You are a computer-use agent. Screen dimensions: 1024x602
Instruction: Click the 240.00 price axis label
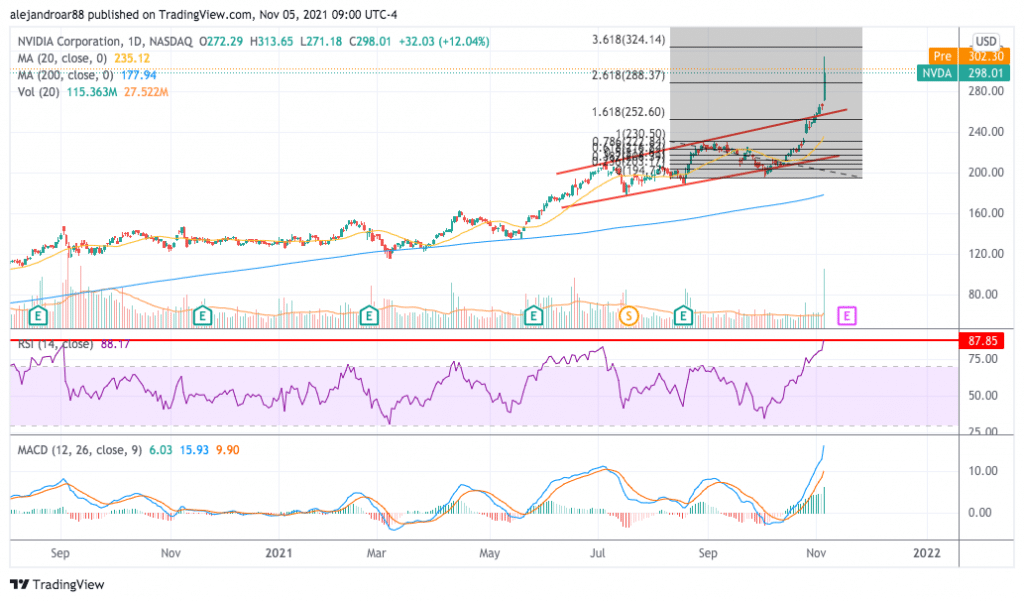(985, 131)
